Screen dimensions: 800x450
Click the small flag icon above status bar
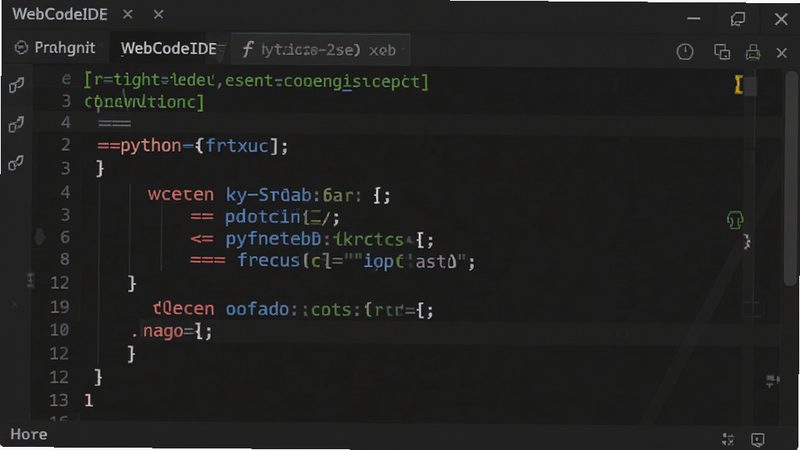click(772, 381)
